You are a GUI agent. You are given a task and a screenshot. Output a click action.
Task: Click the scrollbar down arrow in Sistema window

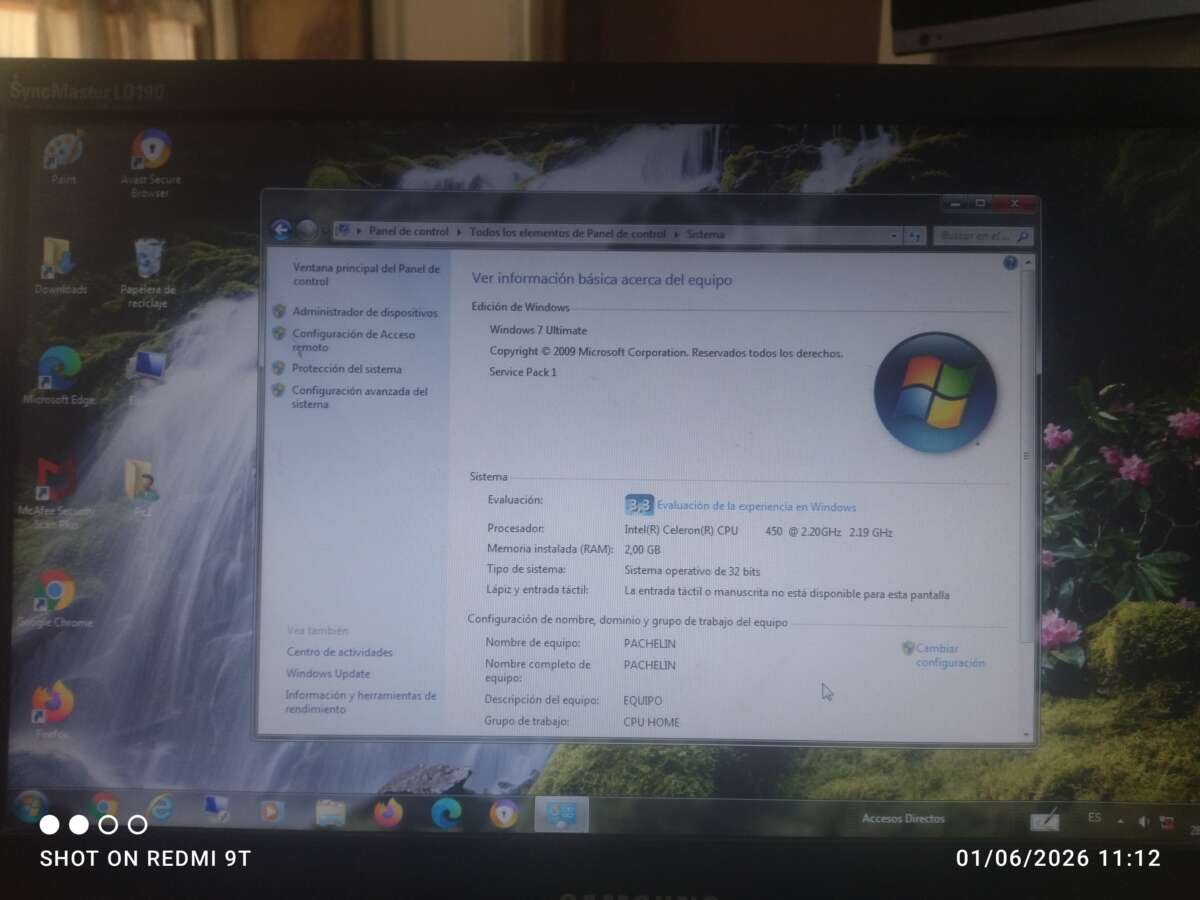tap(1027, 733)
